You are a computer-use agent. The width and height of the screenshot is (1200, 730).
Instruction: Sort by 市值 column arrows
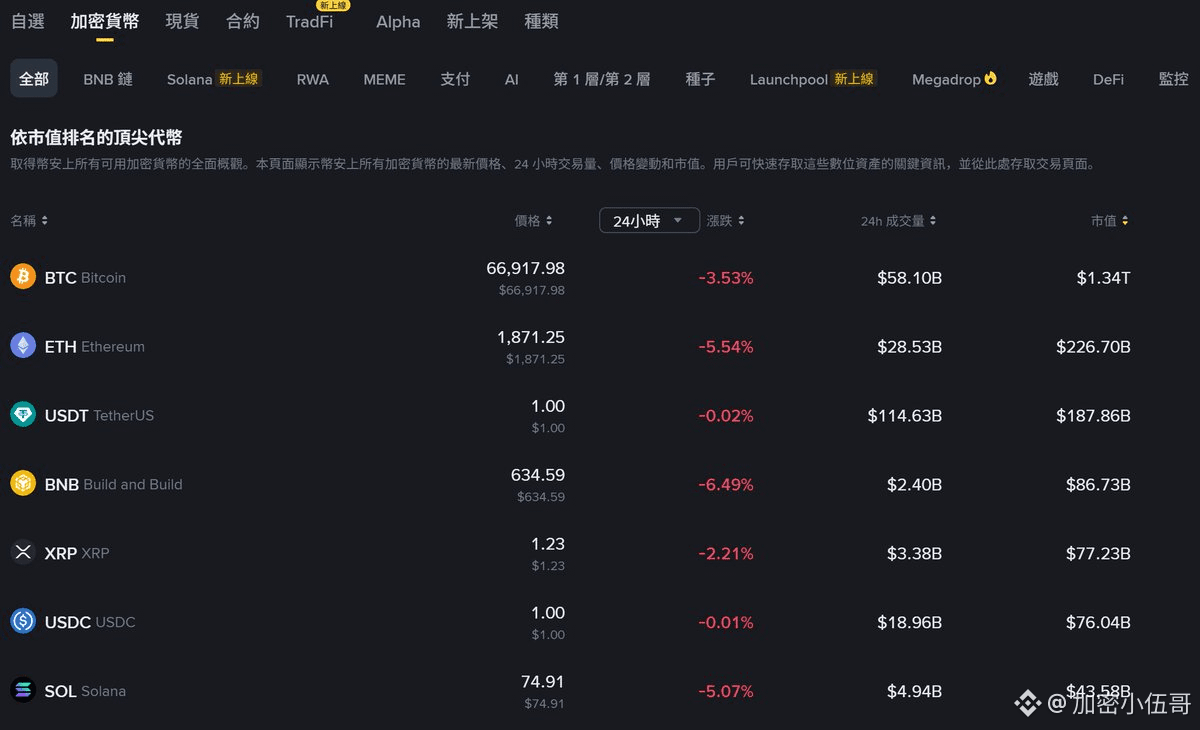(x=1125, y=221)
